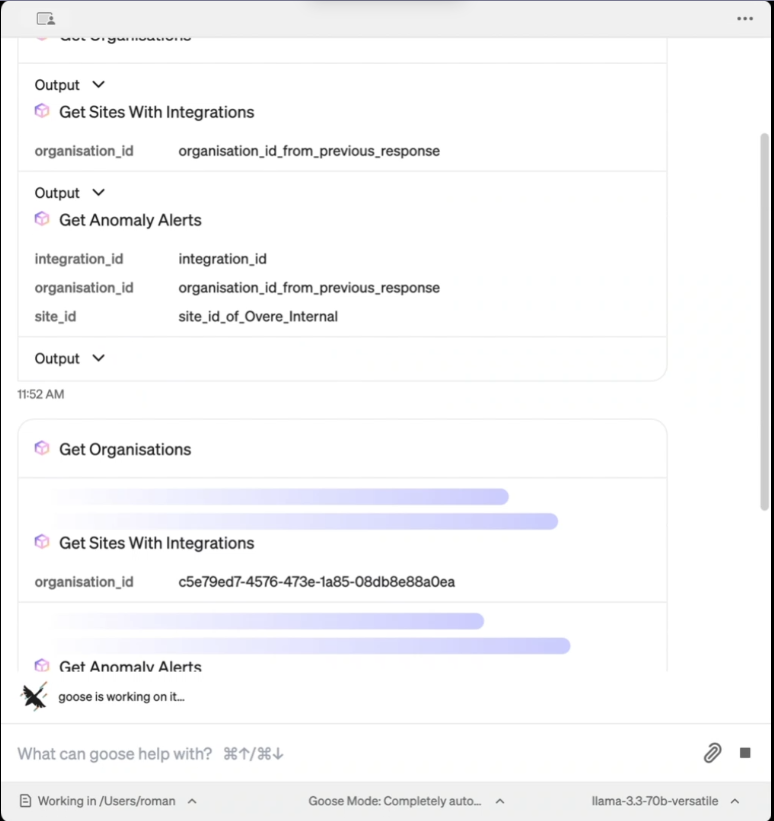
Task: Expand Output above Get Anomaly Alerts
Action: click(70, 193)
